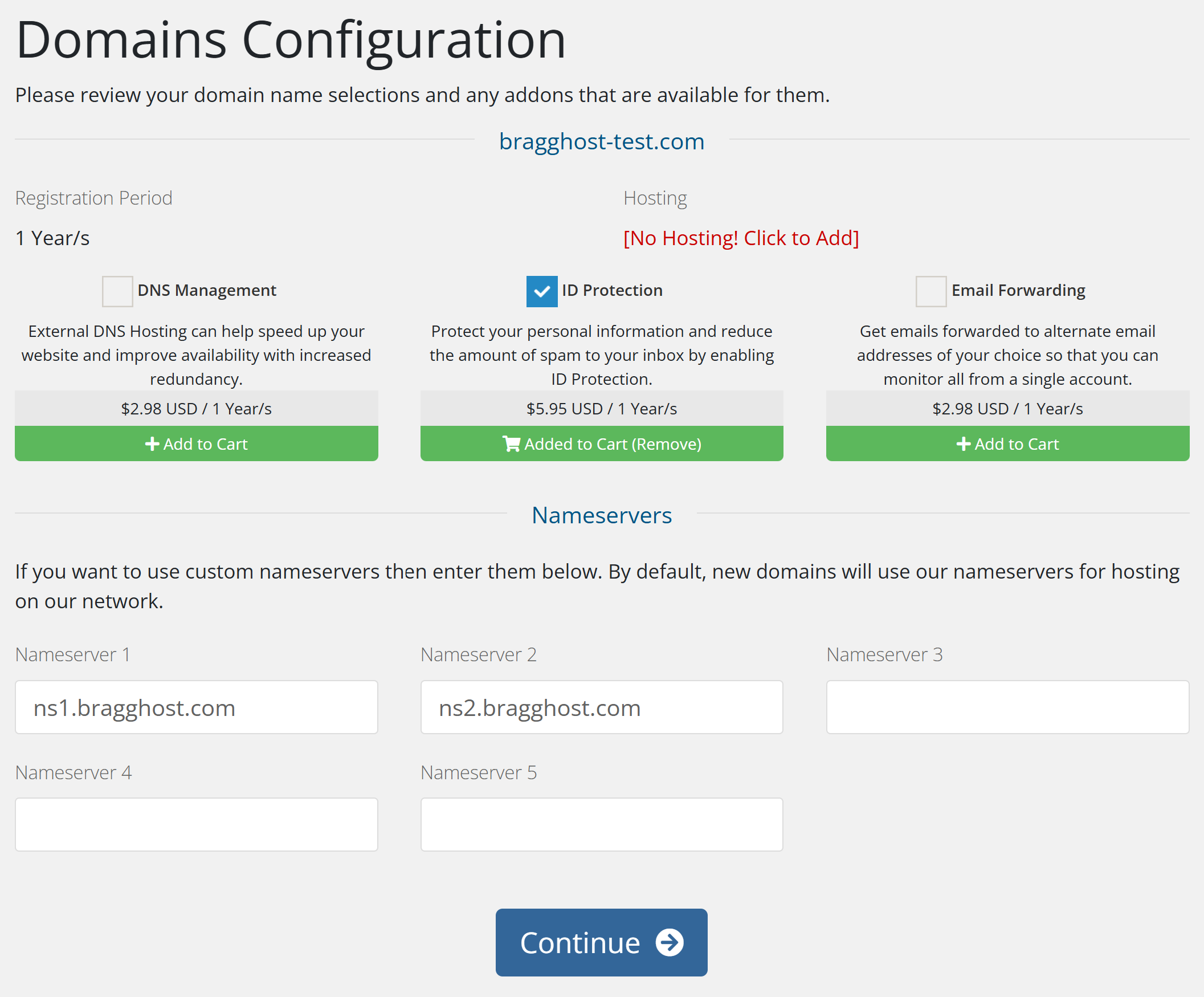Viewport: 1204px width, 997px height.
Task: Click the arrow icon in Continue button
Action: [x=670, y=942]
